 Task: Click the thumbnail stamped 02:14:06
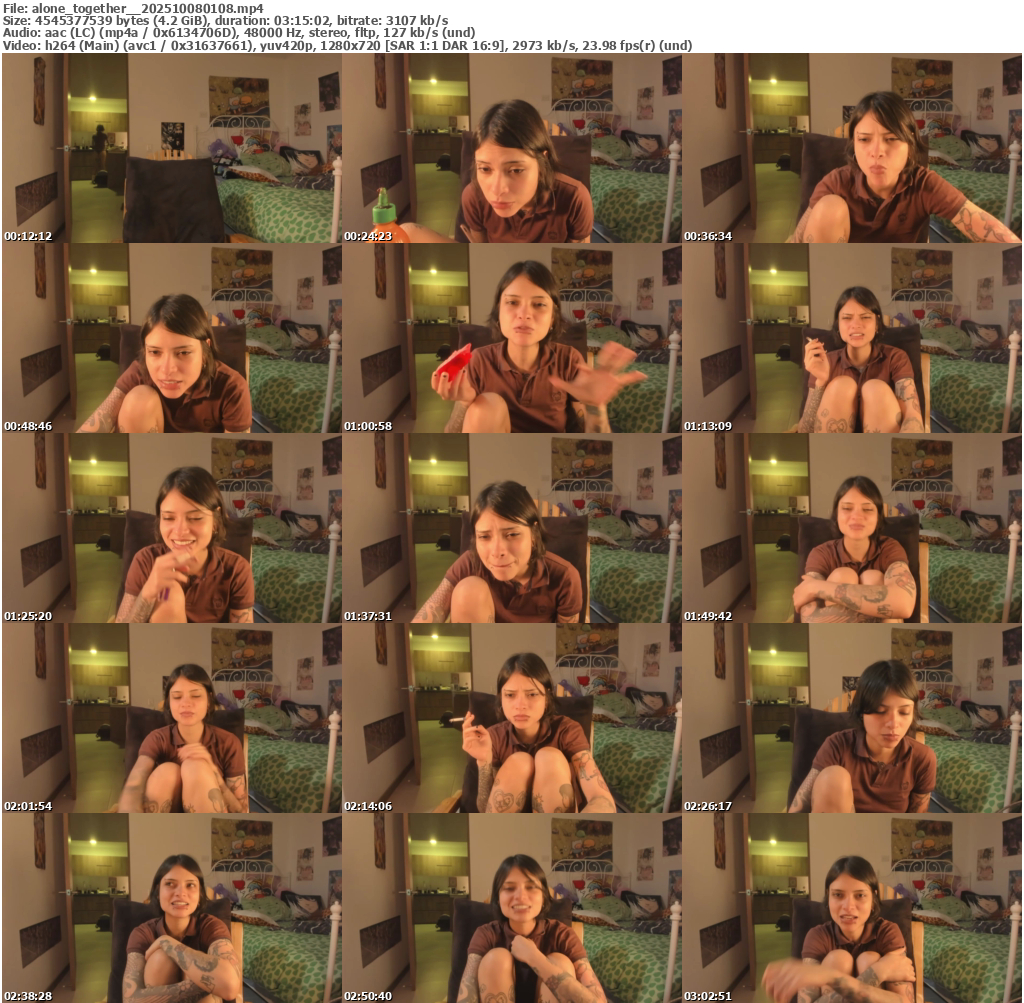point(511,719)
